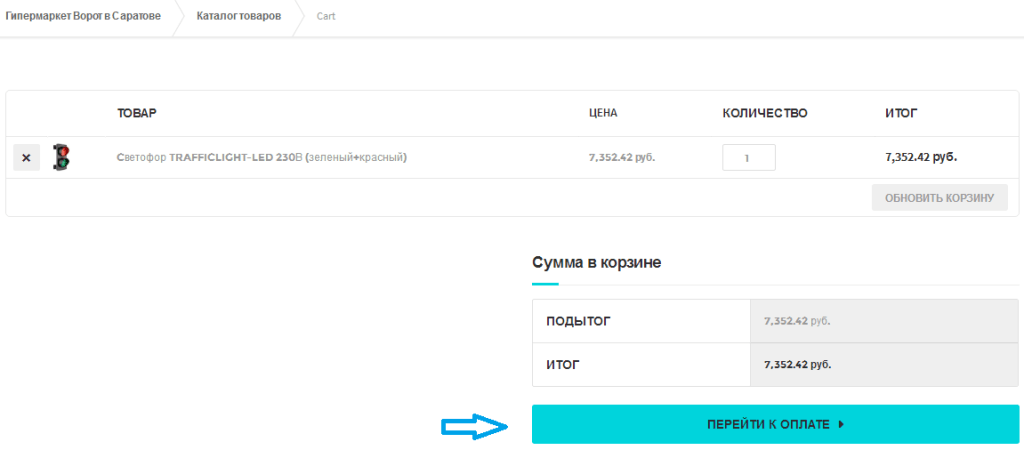Click the small triangle on checkout button
This screenshot has width=1024, height=458.
coord(841,425)
